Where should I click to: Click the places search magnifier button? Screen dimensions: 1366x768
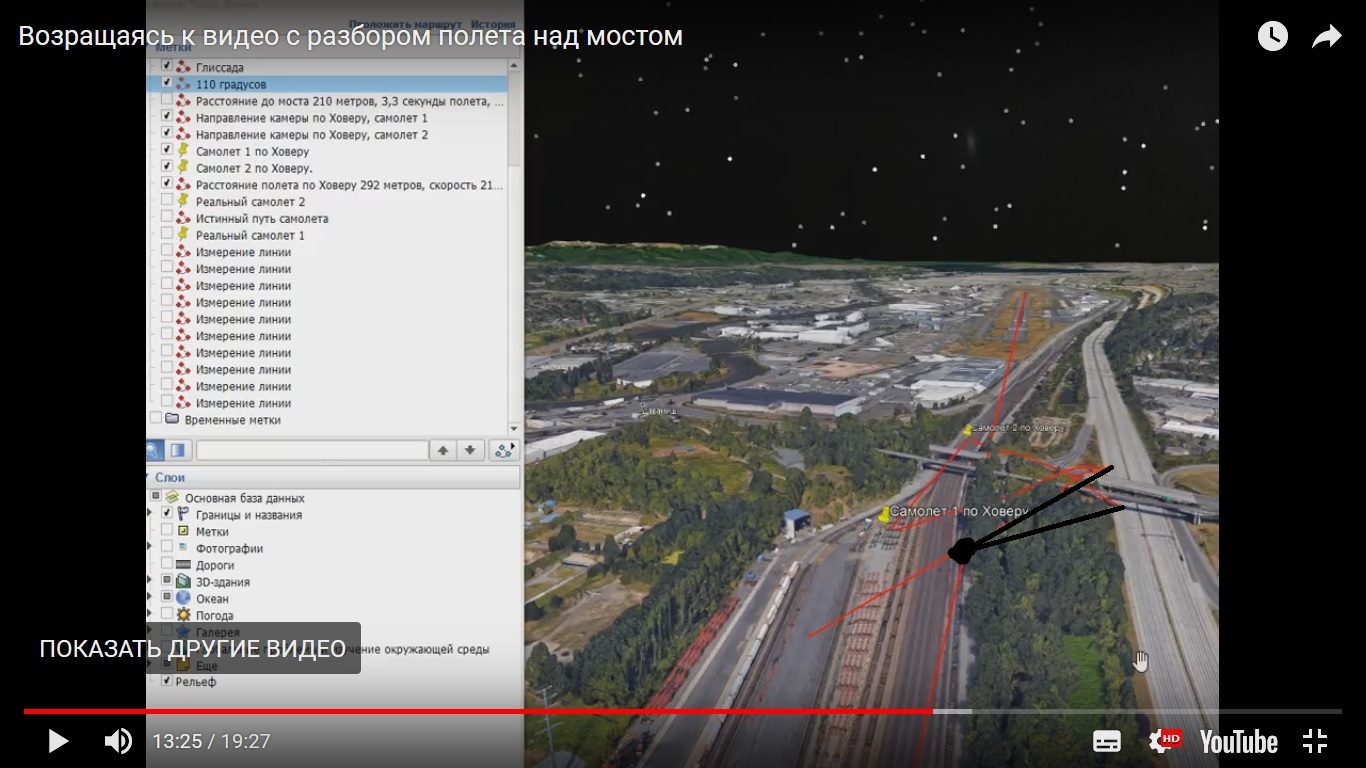(154, 450)
